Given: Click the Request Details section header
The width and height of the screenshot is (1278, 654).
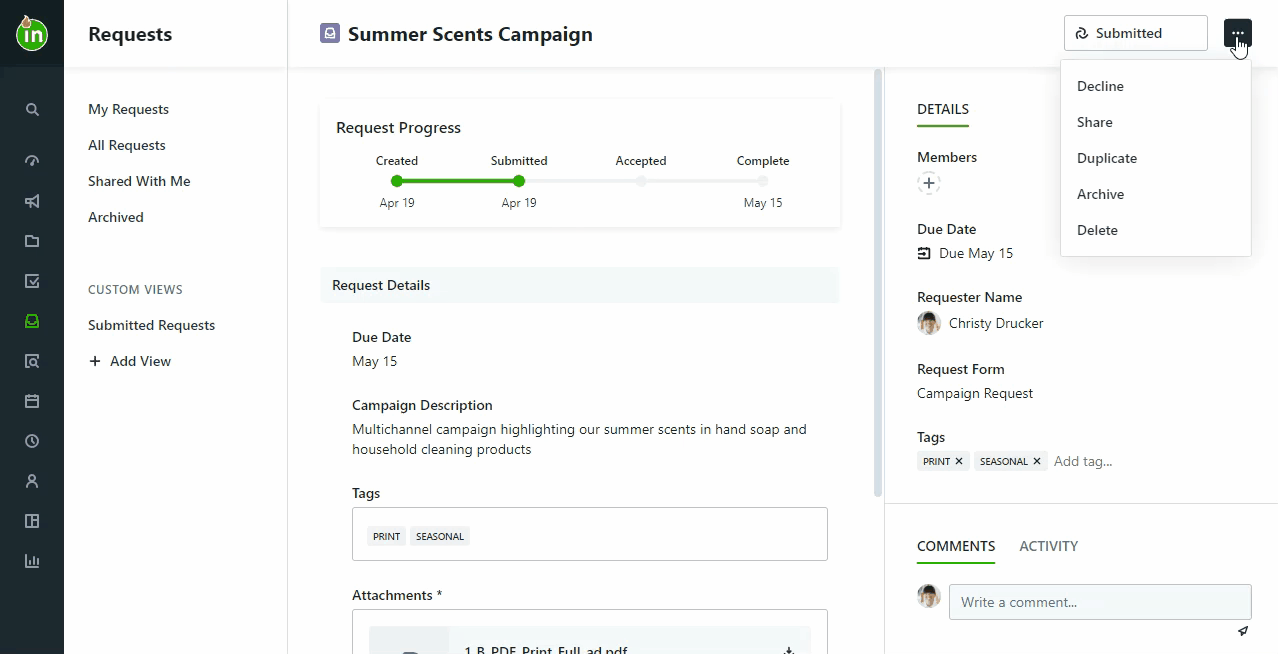Looking at the screenshot, I should [579, 285].
